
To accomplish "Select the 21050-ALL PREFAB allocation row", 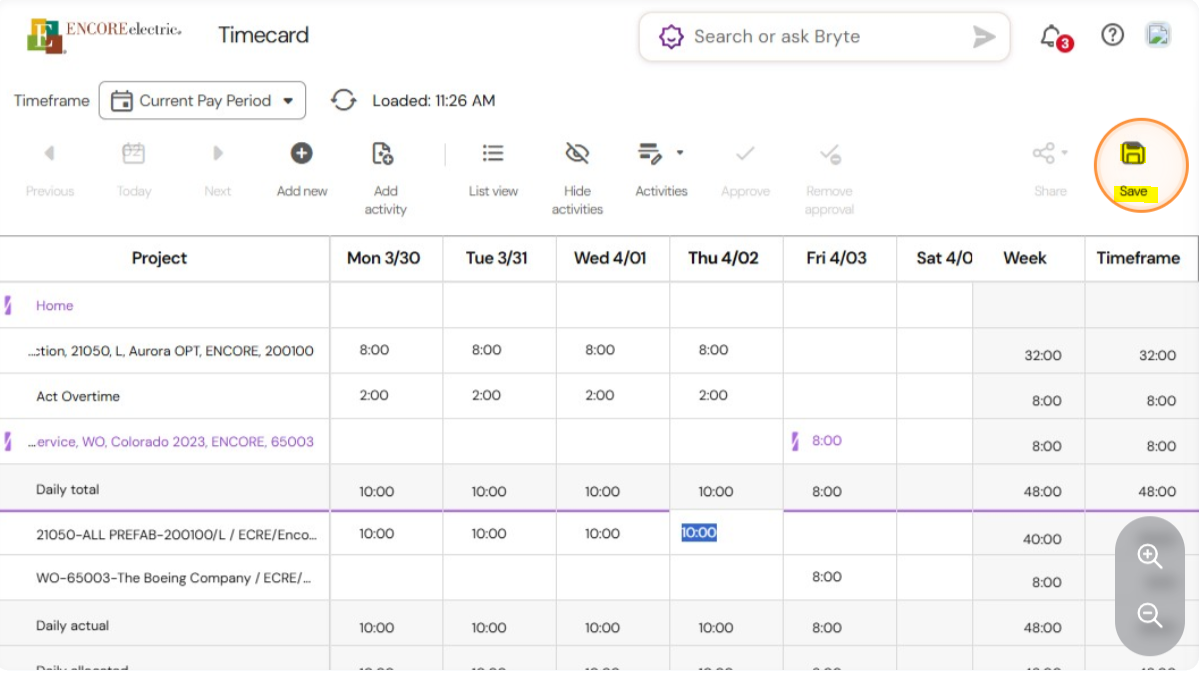I will tap(176, 534).
